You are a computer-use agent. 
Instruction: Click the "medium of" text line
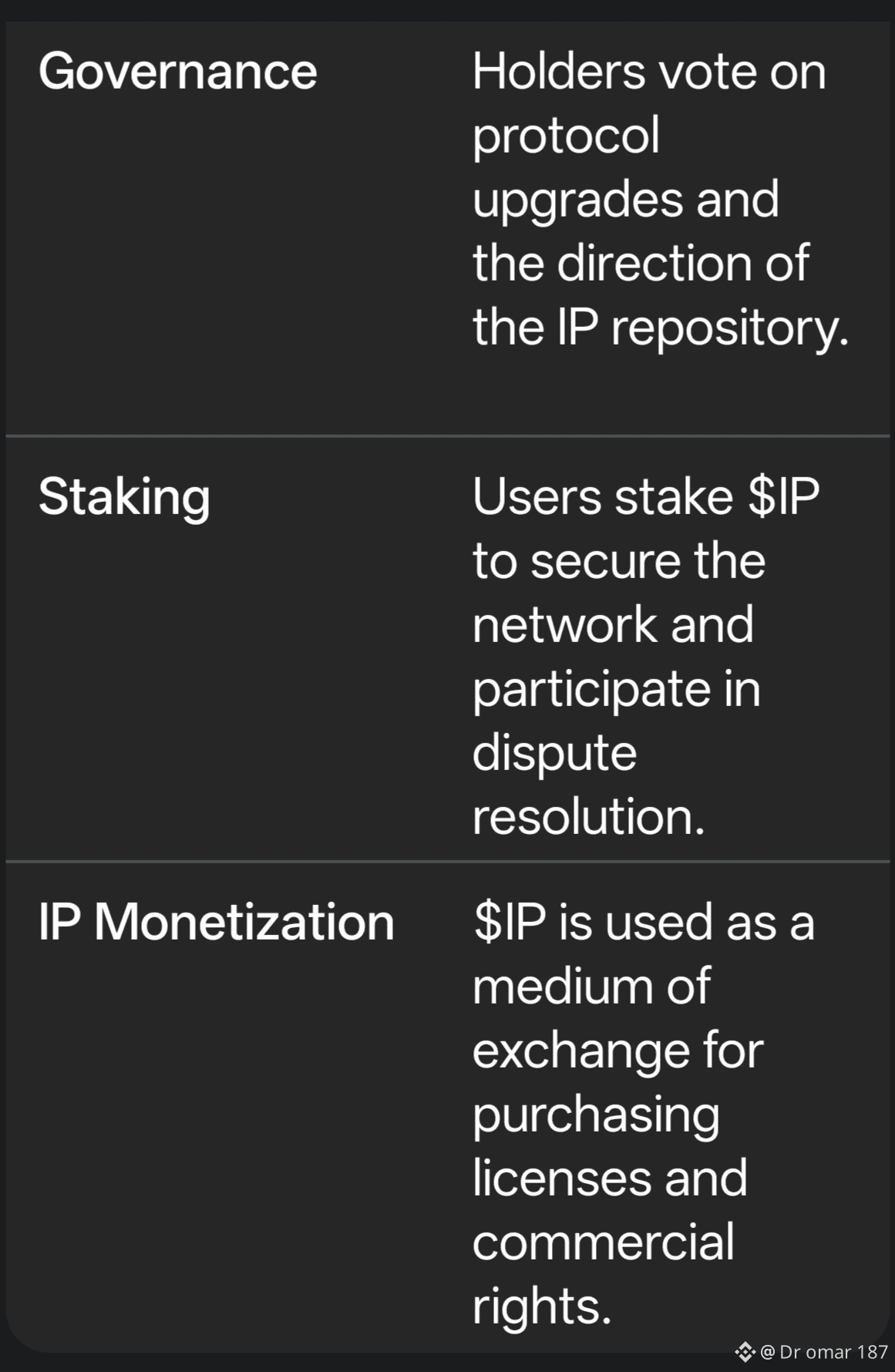(x=591, y=985)
